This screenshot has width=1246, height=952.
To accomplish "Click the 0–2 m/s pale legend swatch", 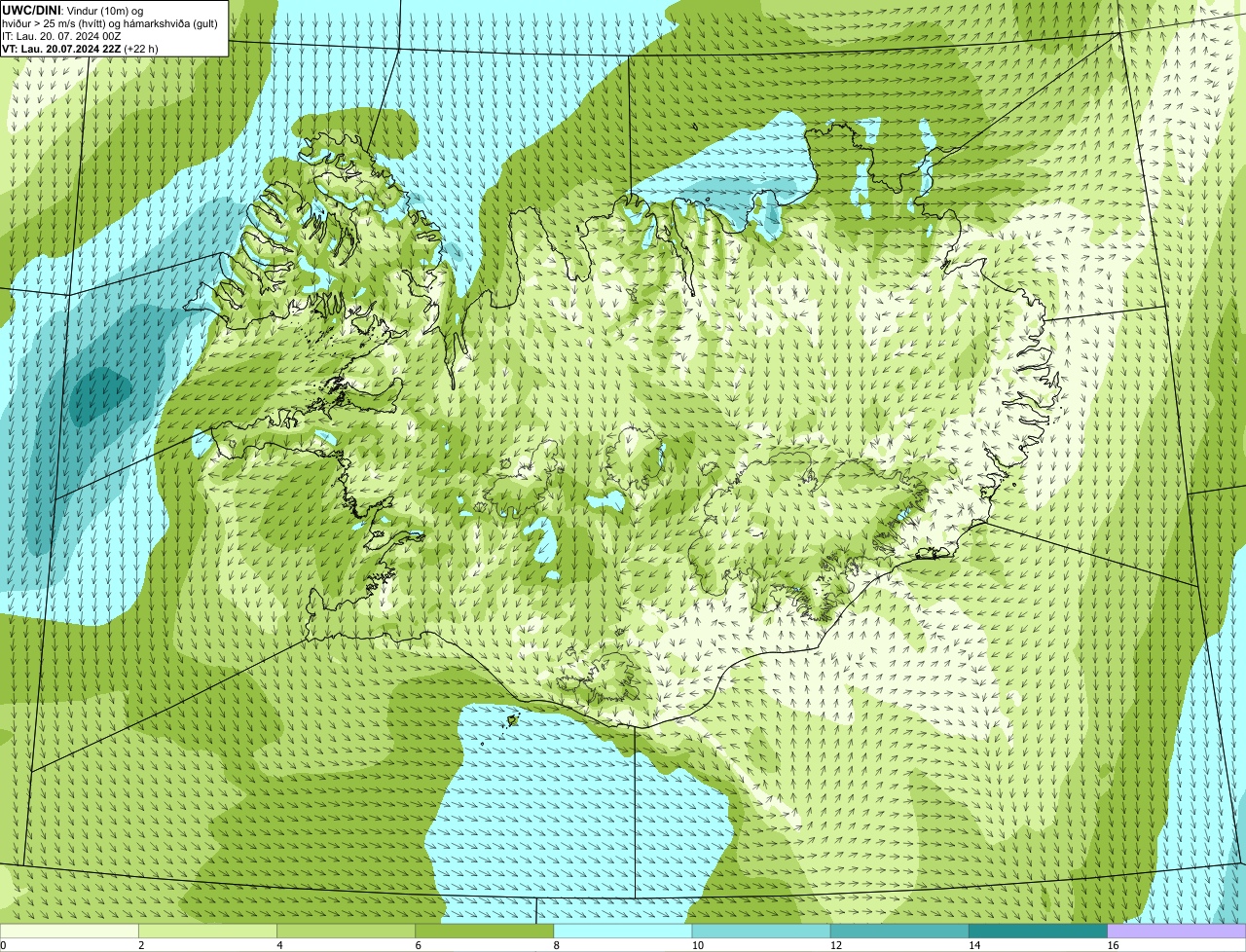I will point(69,931).
